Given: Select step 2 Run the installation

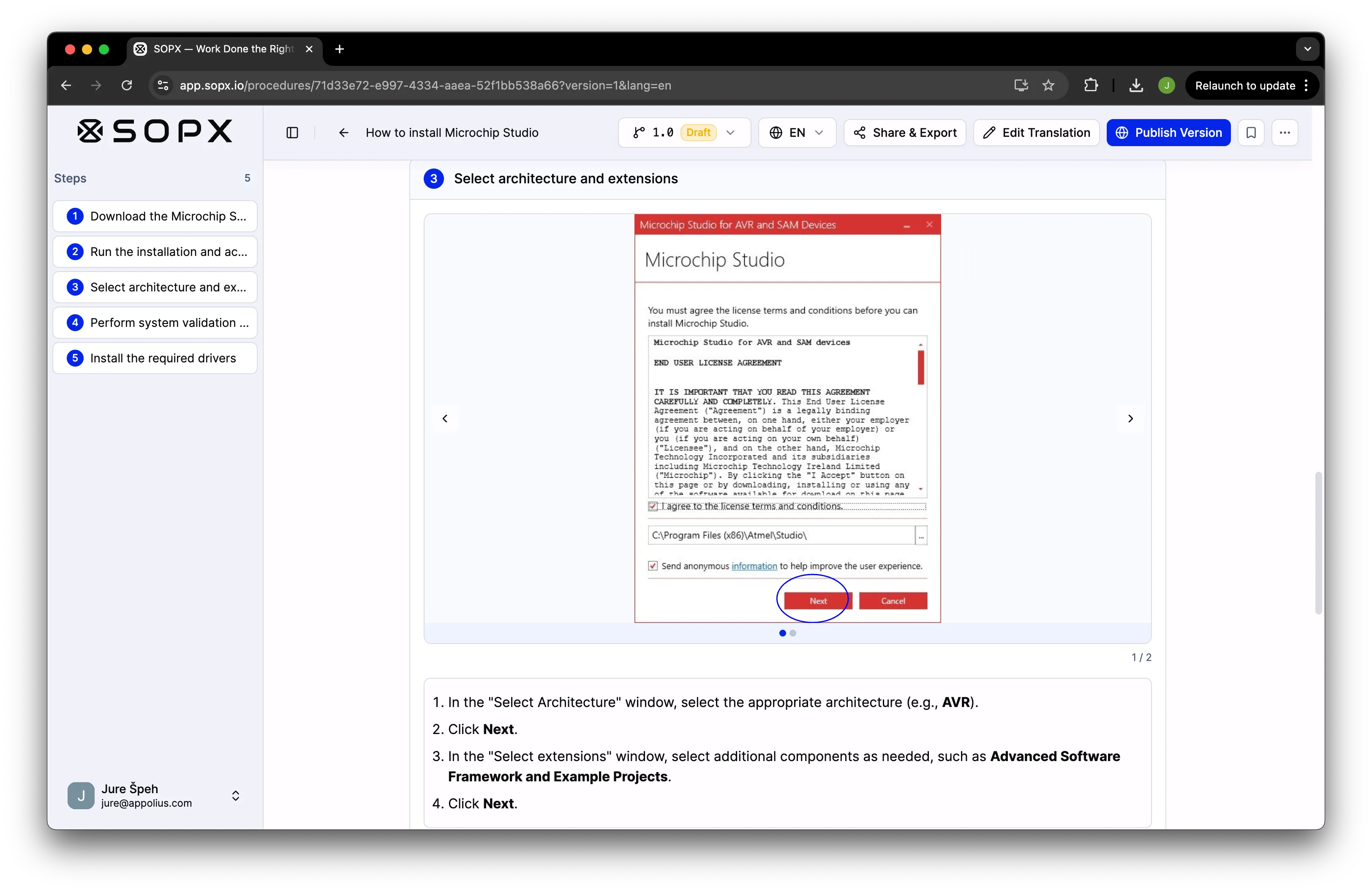Looking at the screenshot, I should (x=155, y=252).
